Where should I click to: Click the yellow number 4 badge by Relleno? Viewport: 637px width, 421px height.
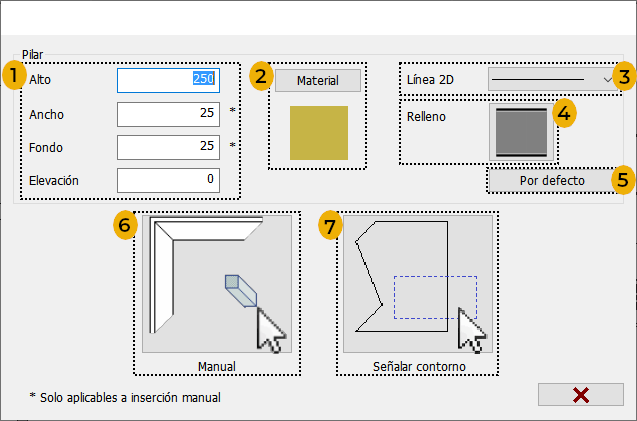tap(564, 113)
